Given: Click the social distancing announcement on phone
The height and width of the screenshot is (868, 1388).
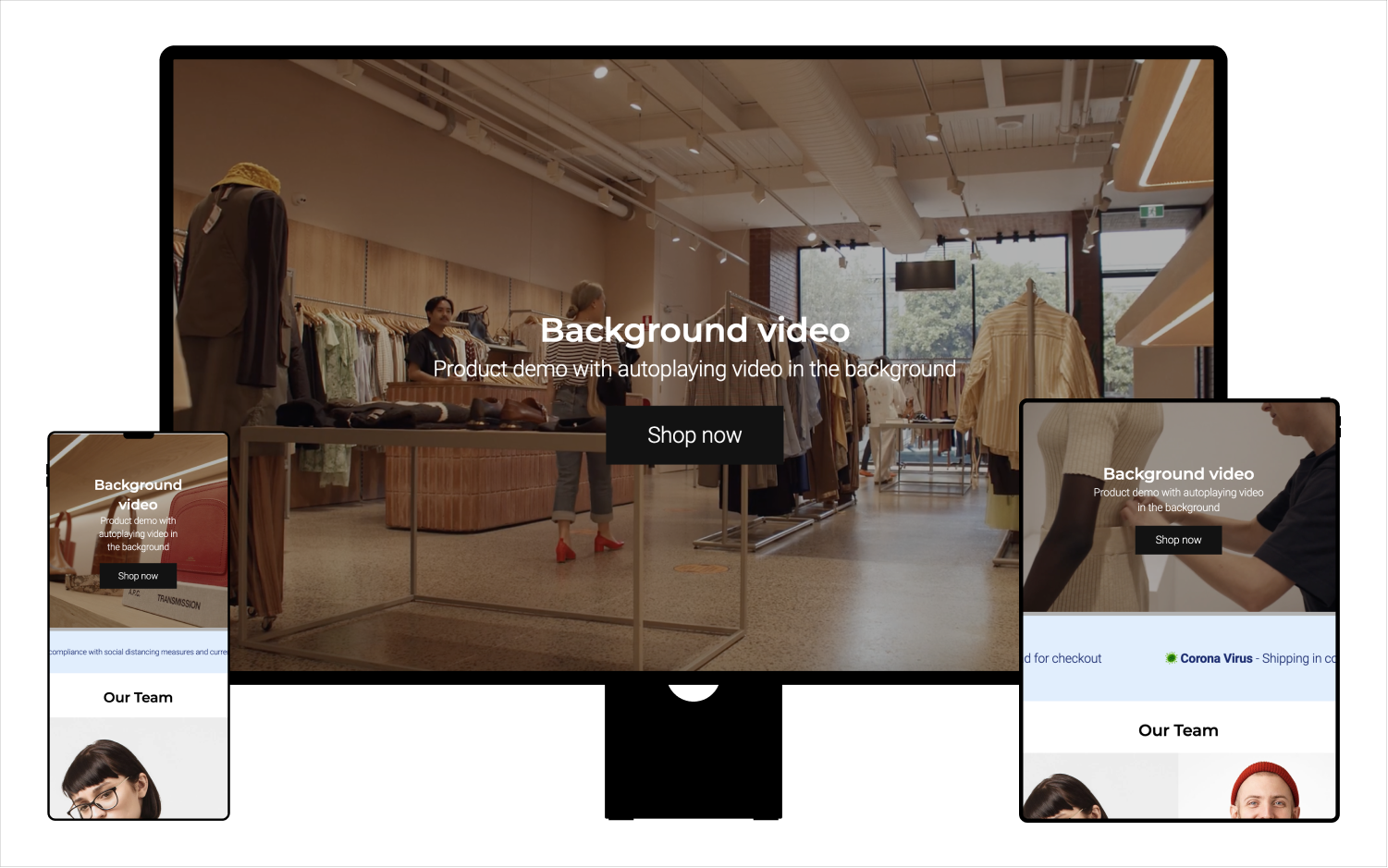Looking at the screenshot, I should point(138,652).
